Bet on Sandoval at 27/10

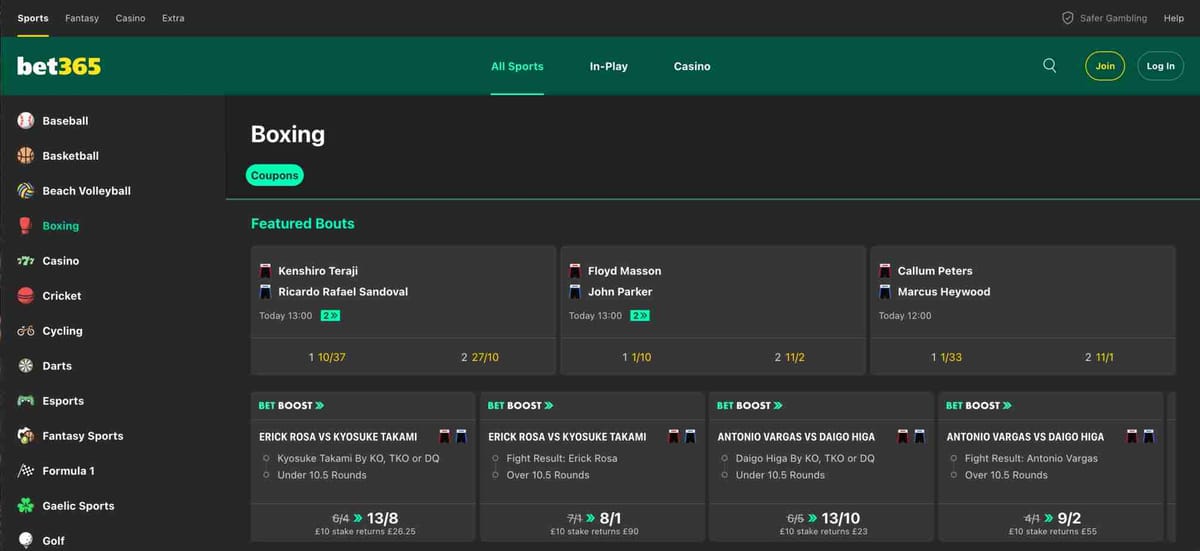click(480, 357)
